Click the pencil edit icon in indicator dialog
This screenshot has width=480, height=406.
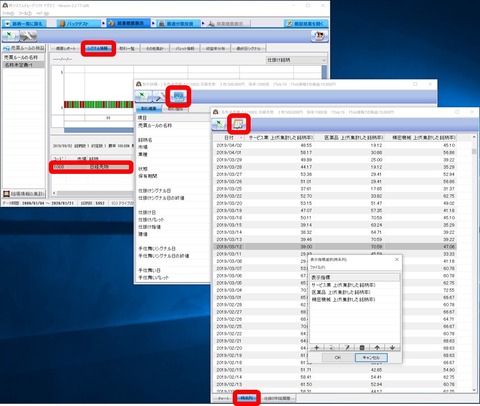tap(347, 348)
